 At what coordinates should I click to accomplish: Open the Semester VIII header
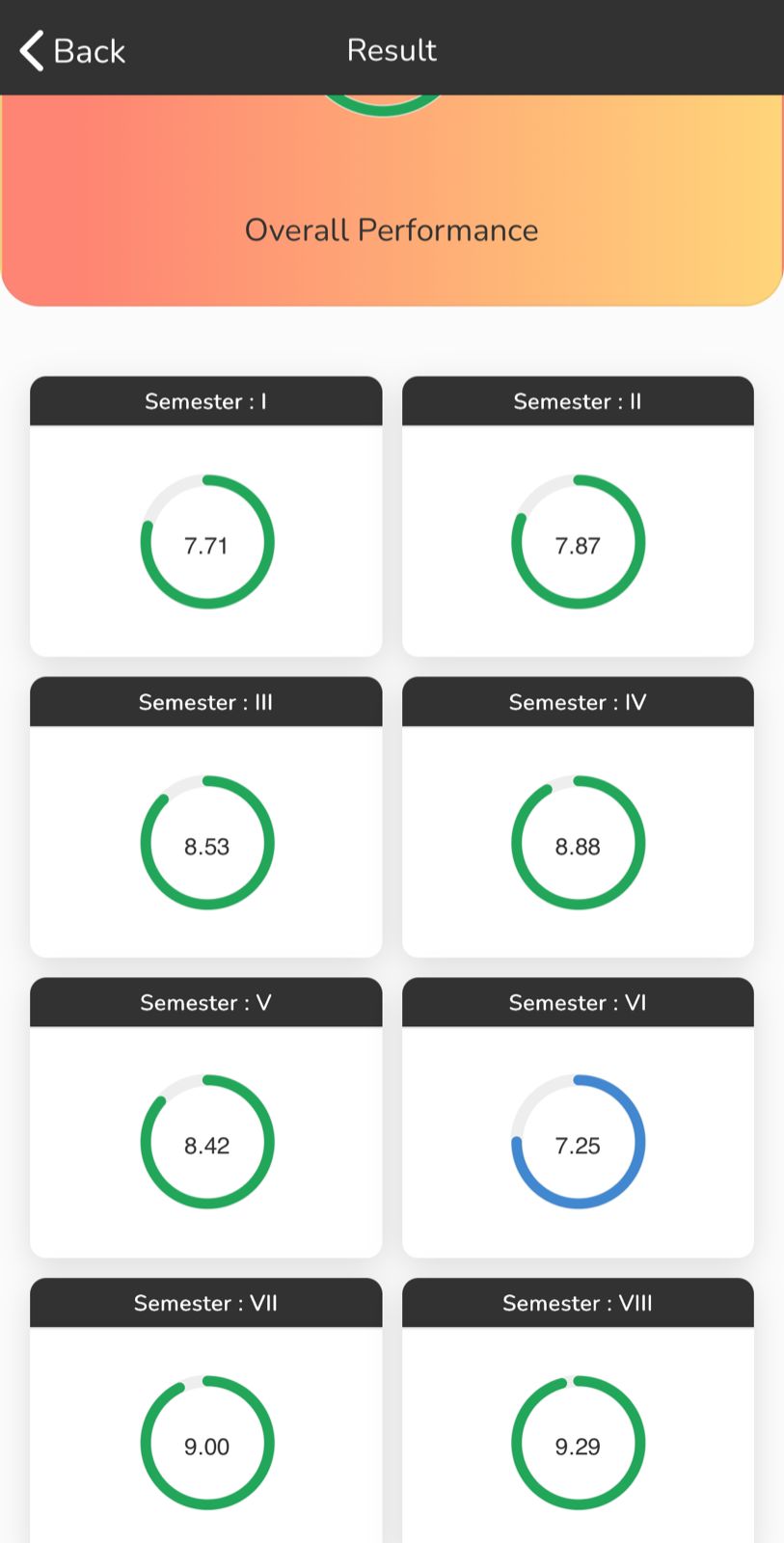click(x=577, y=1303)
